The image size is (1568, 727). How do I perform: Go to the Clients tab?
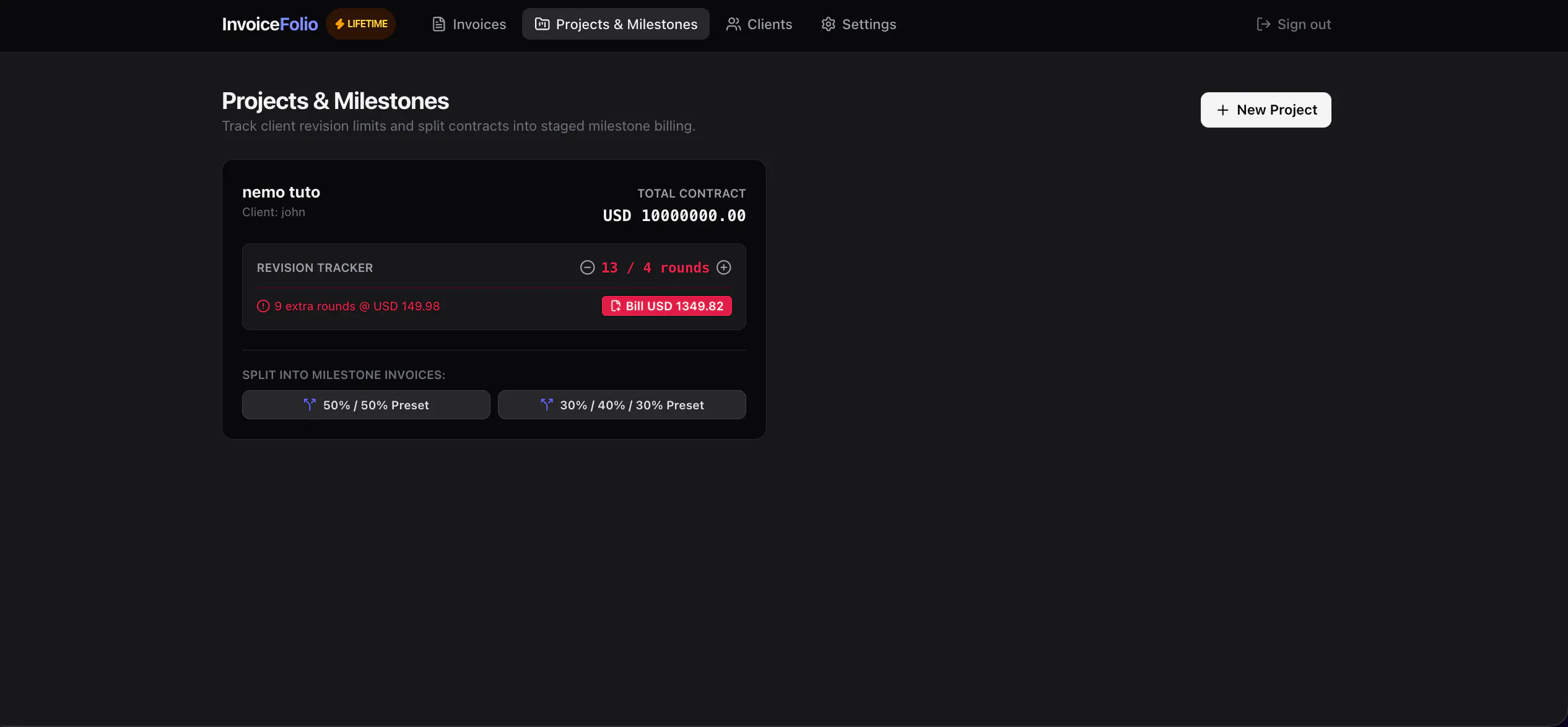click(759, 24)
